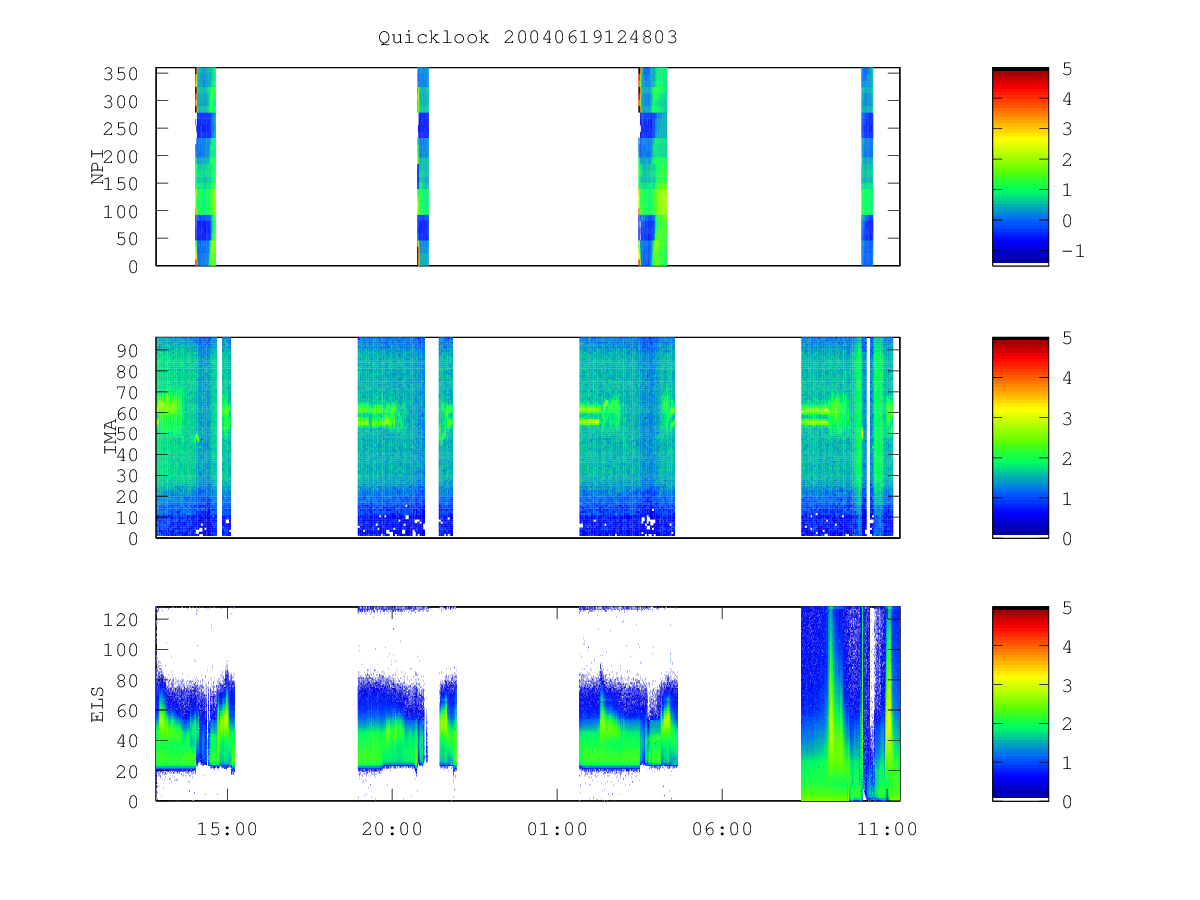Select the IMA y-axis label
This screenshot has width=1200, height=900.
click(111, 437)
